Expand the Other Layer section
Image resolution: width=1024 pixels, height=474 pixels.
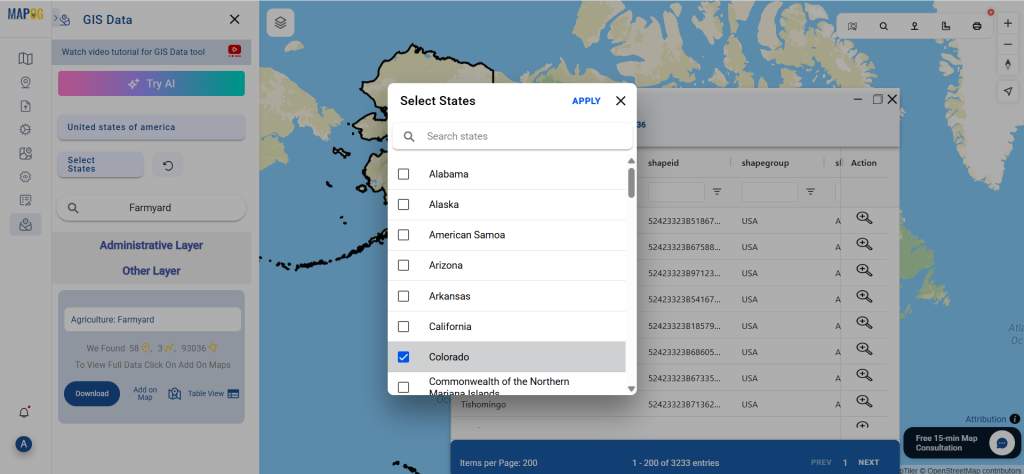(x=151, y=271)
